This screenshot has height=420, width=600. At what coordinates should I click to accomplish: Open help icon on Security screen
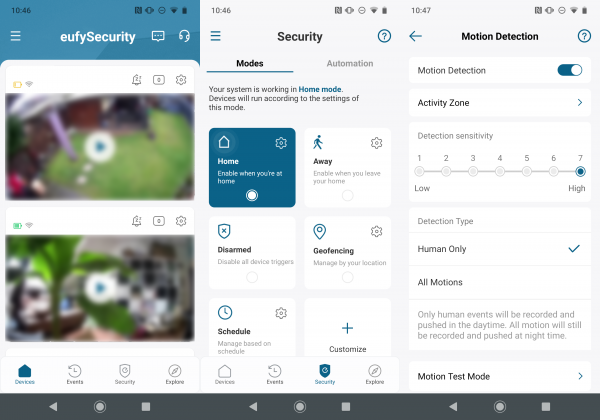384,36
